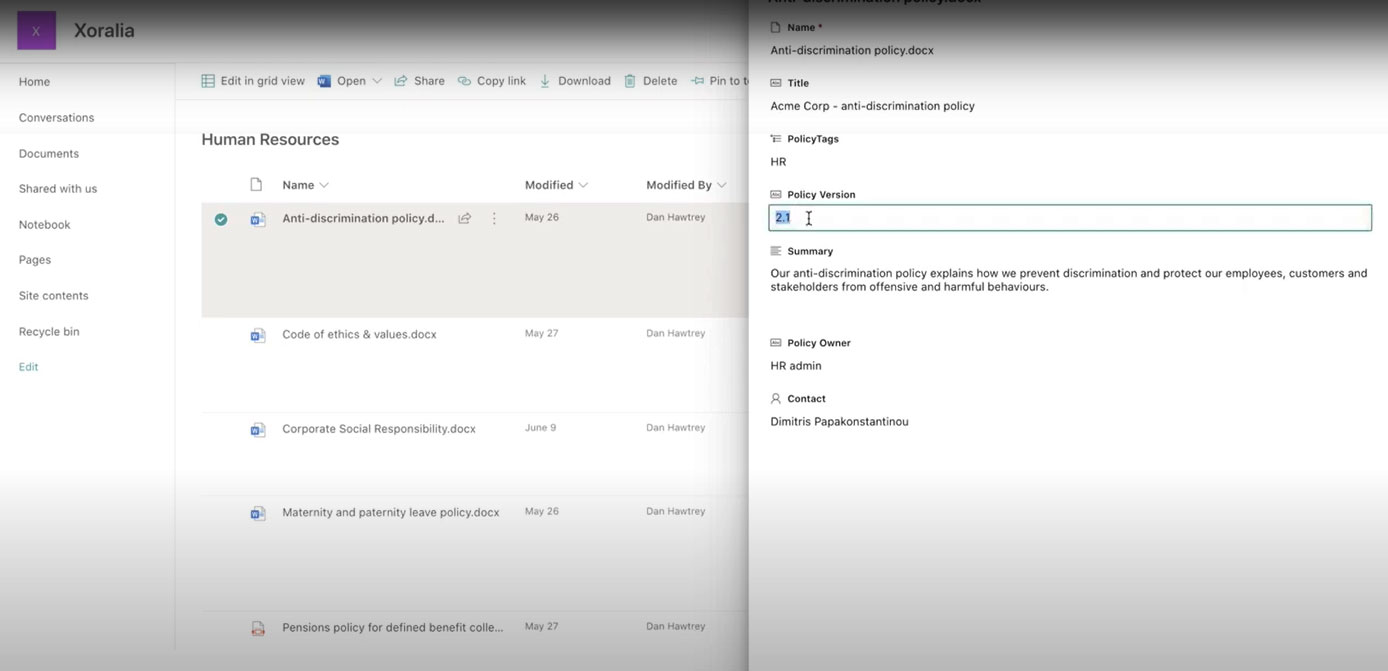Click the Contact Dimitris Papakonstantinou
This screenshot has height=671, width=1388.
839,422
